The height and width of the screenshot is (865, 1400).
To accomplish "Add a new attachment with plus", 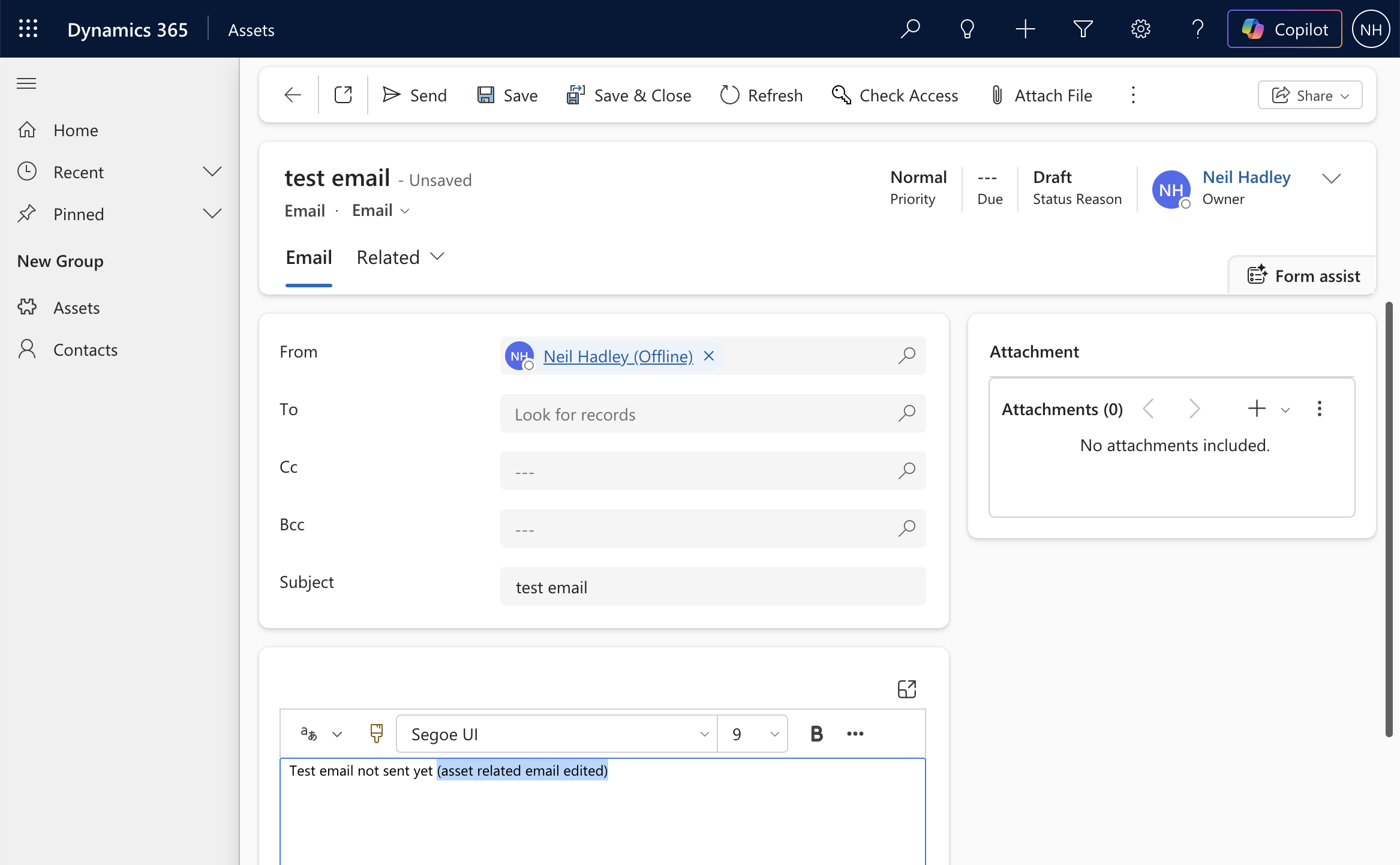I will pos(1257,409).
